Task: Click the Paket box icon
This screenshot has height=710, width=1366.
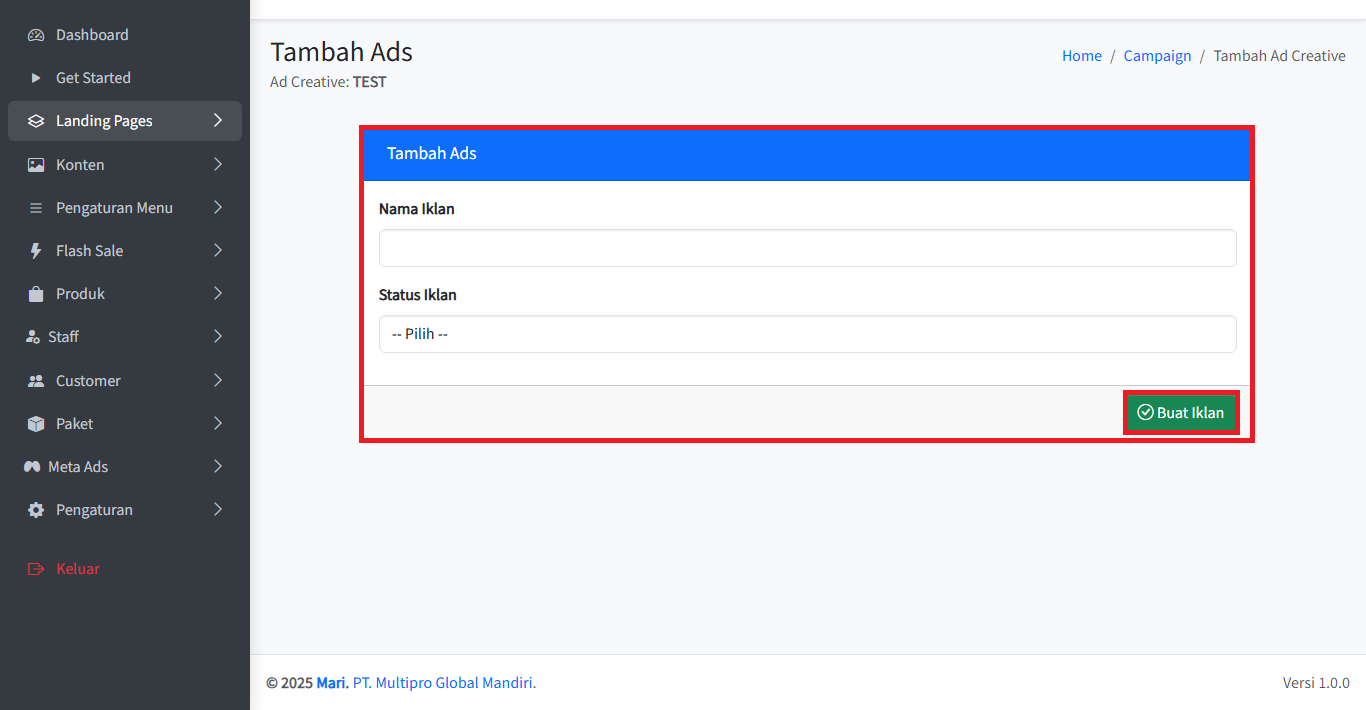Action: (36, 424)
